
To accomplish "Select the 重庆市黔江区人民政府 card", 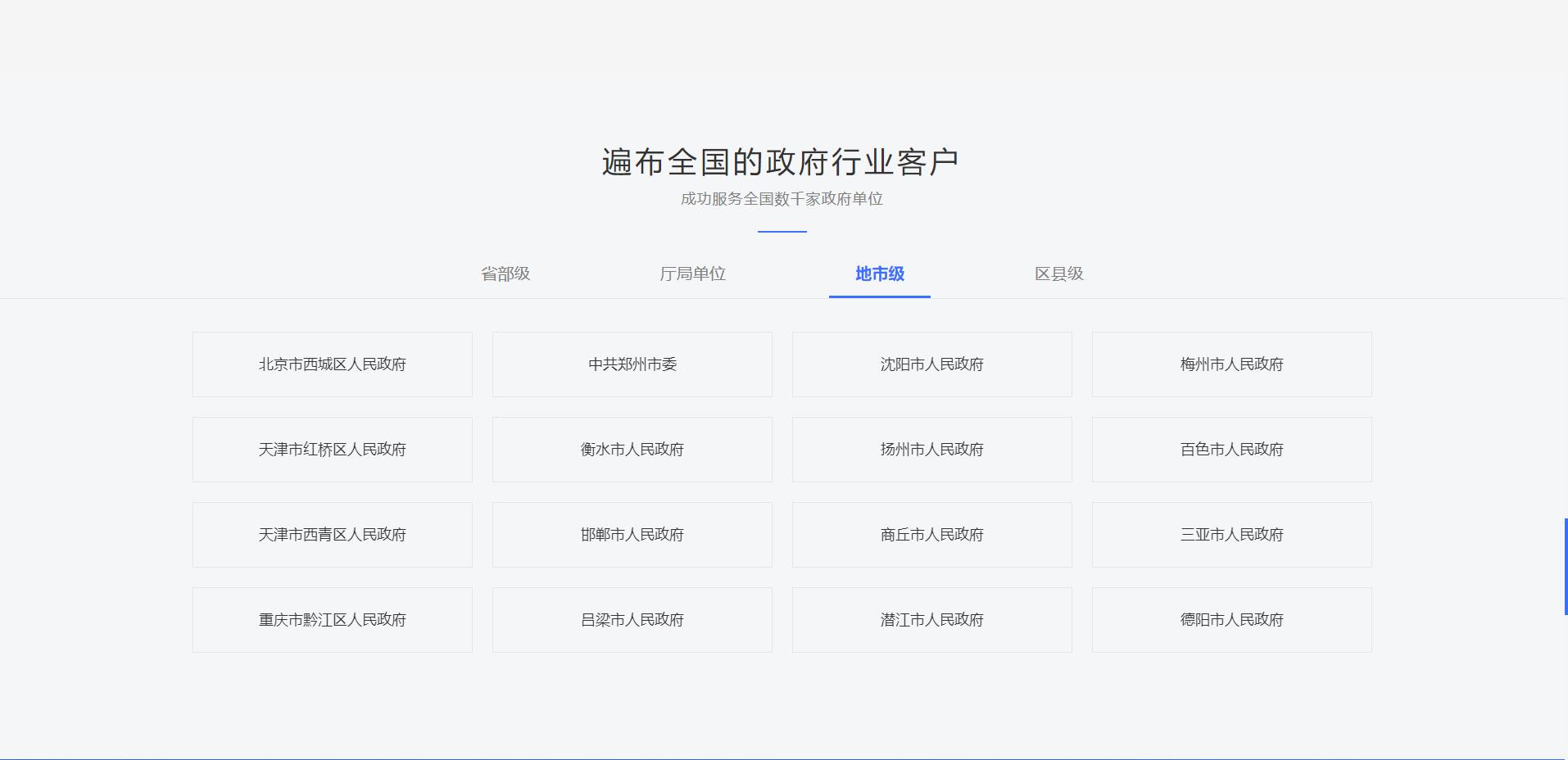I will tap(332, 620).
